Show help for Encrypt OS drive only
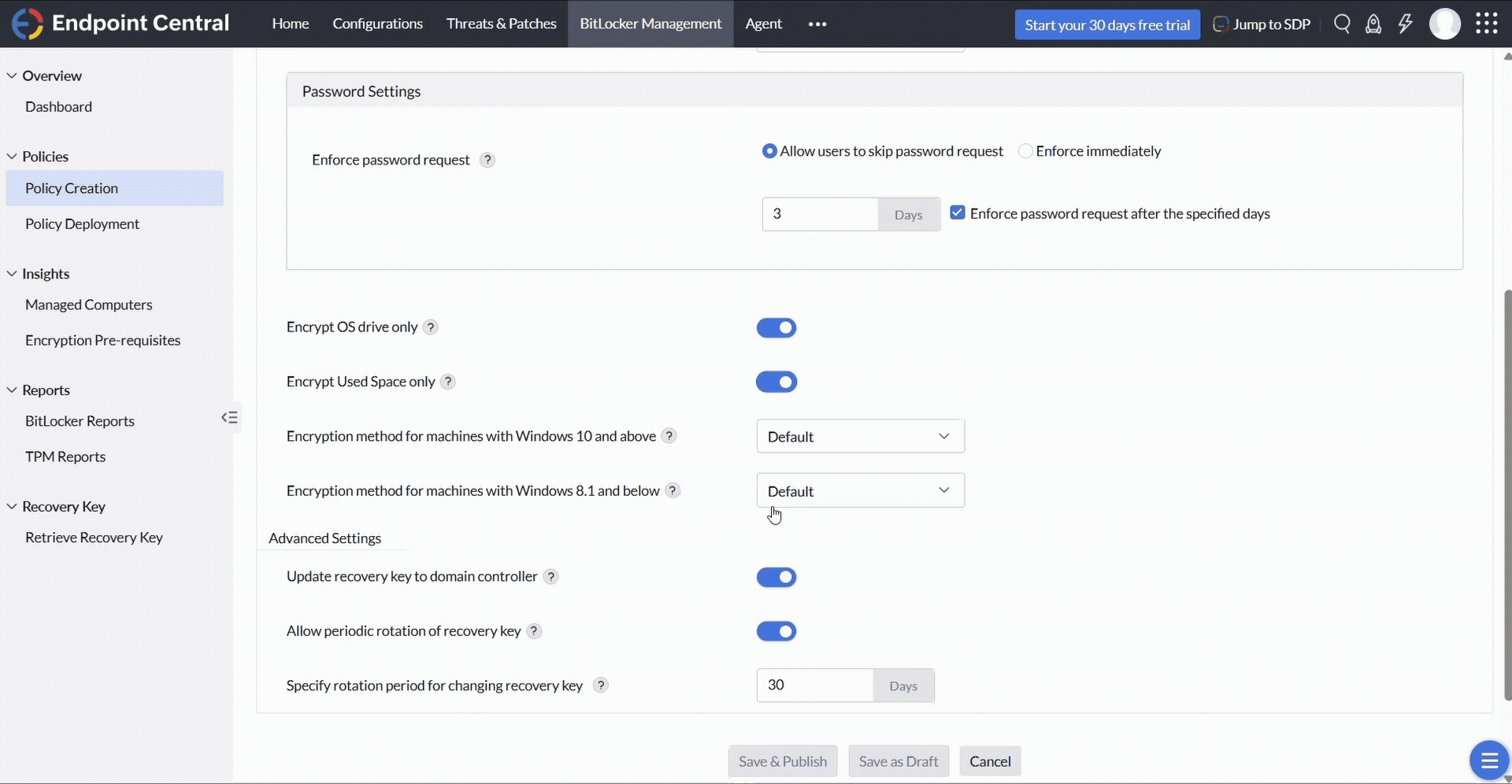 [x=431, y=327]
